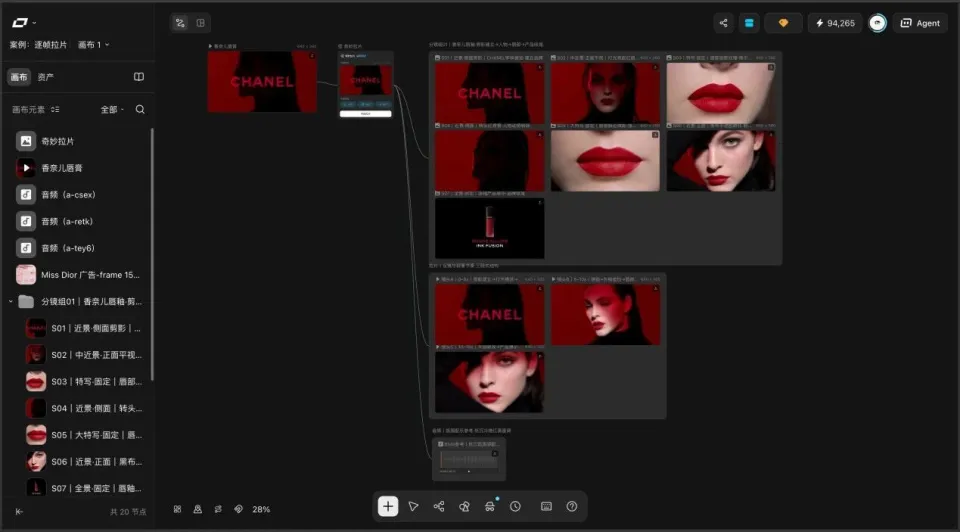Viewport: 960px width, 532px height.
Task: Click the person icon near zoom level
Action: coord(198,509)
